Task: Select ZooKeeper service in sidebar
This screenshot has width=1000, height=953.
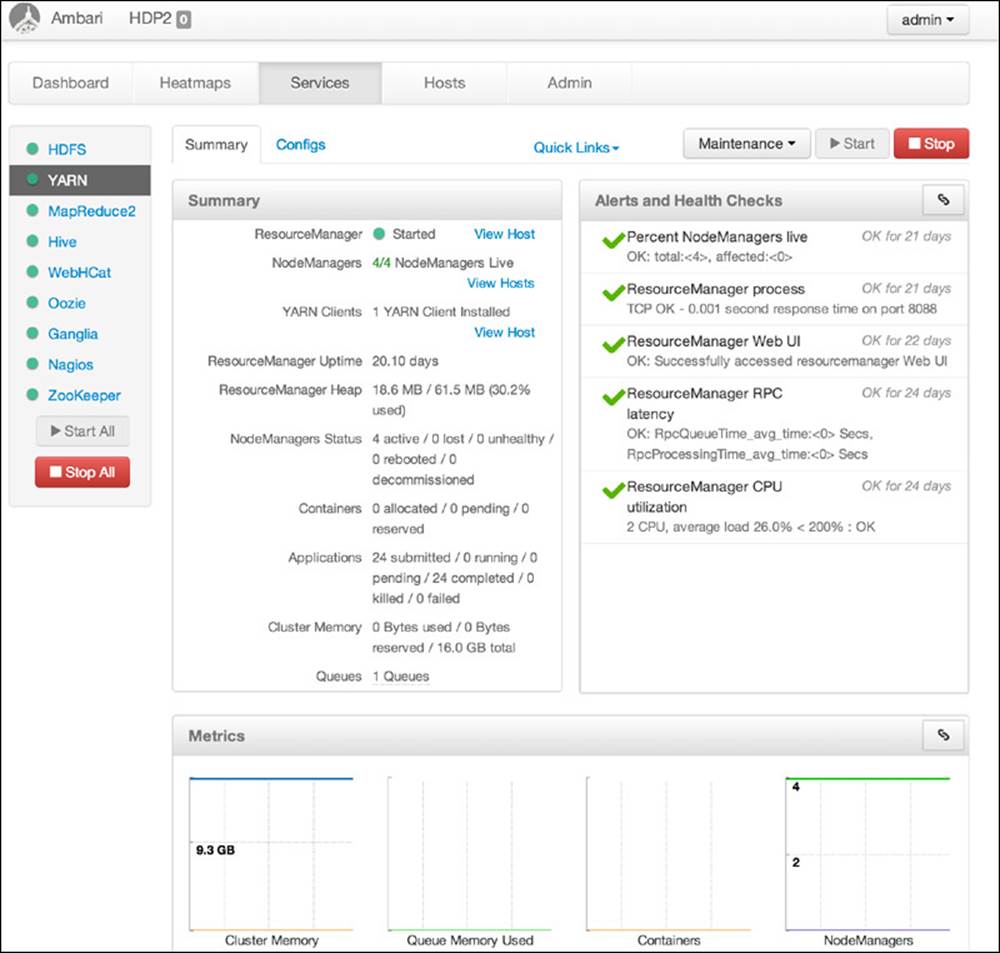Action: (84, 395)
